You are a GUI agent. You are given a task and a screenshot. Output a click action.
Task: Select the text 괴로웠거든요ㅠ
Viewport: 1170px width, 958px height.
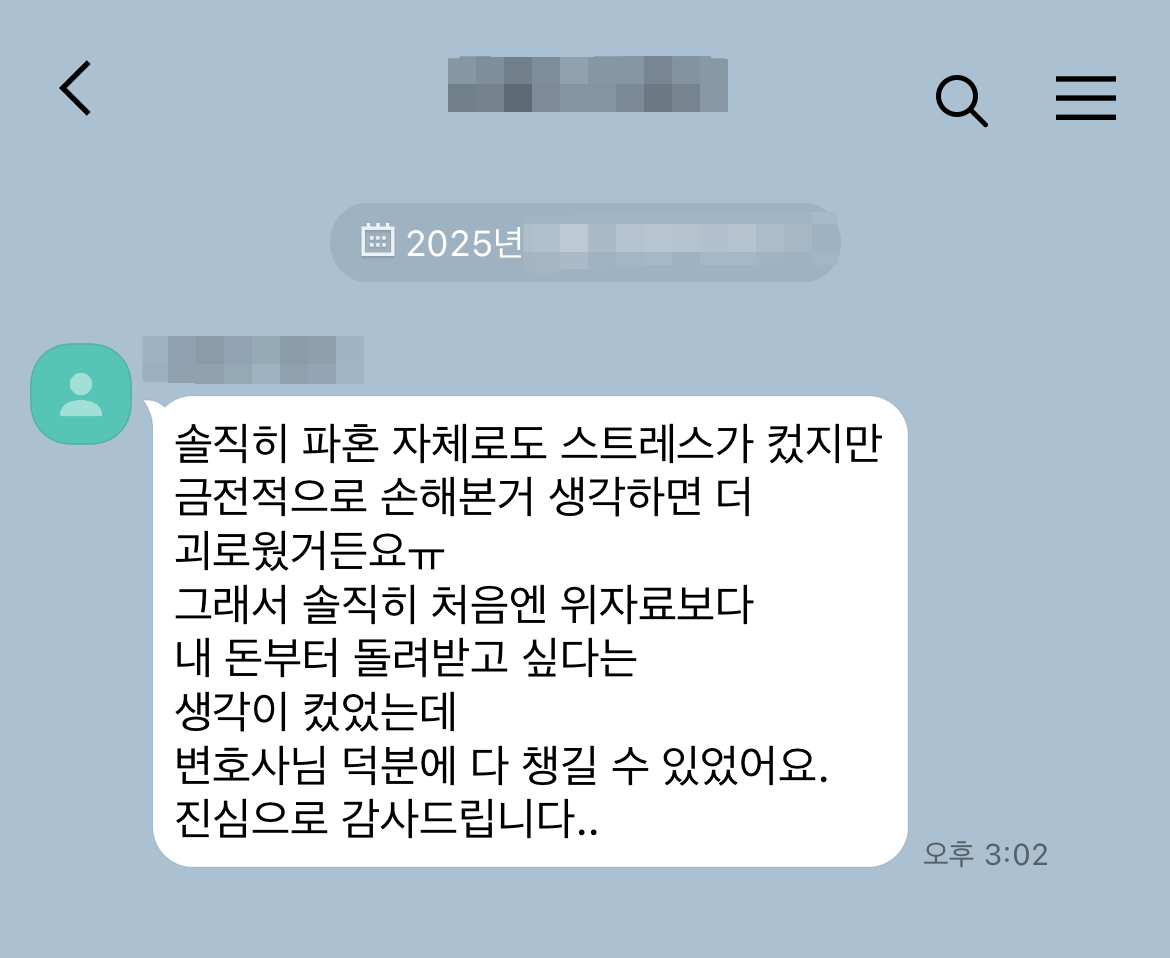pos(310,551)
